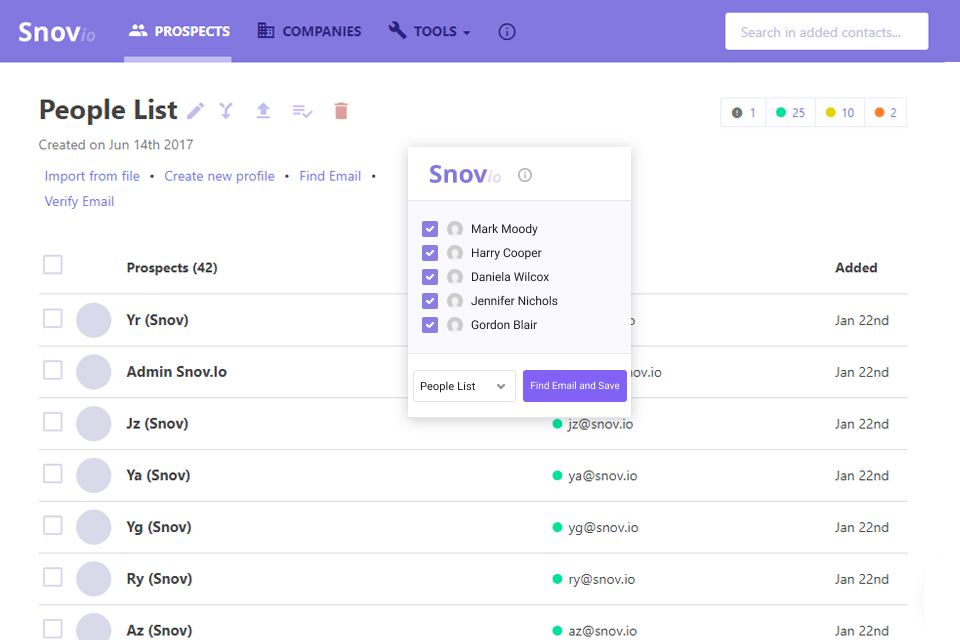960x640 pixels.
Task: Click the Snov.io logo in popup
Action: click(465, 175)
